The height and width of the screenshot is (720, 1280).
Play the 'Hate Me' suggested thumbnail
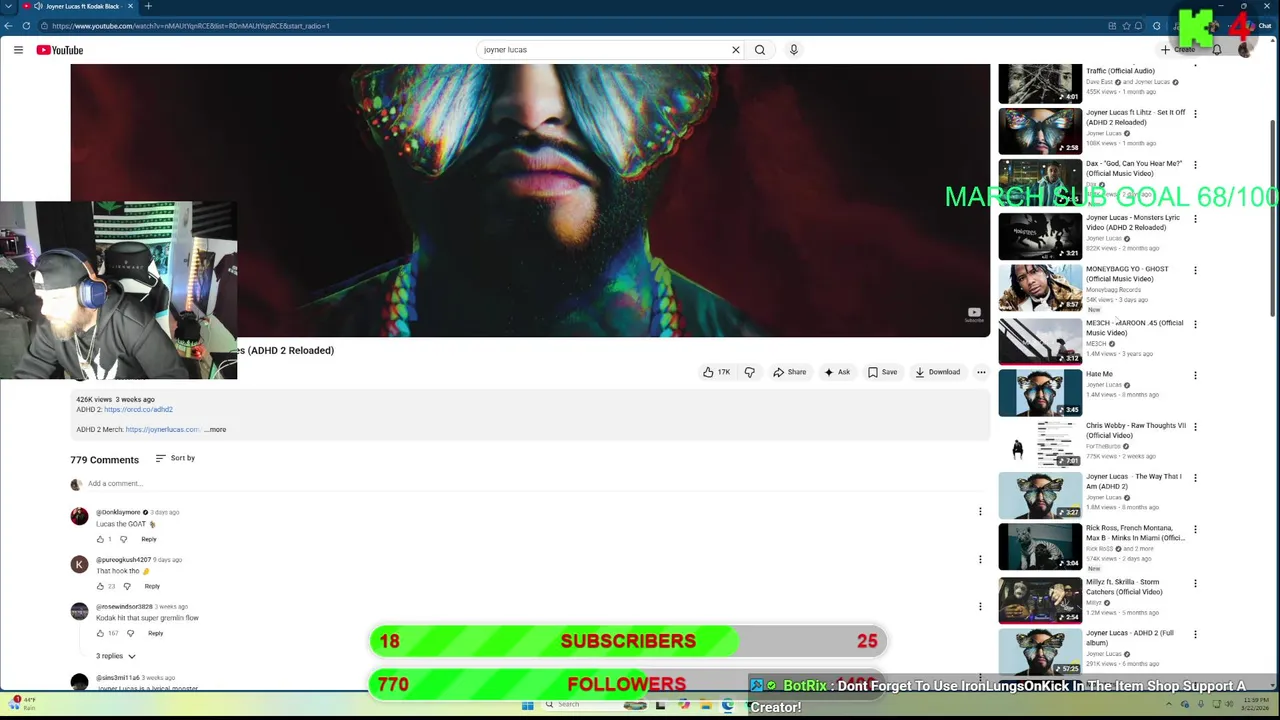tap(1040, 392)
